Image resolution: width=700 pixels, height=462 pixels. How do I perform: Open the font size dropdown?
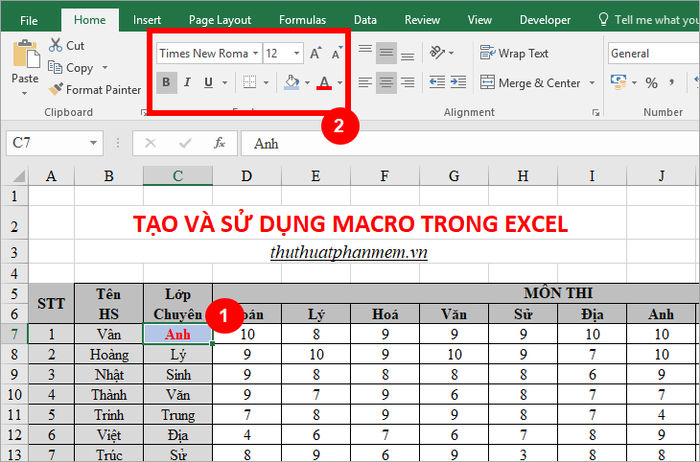click(298, 53)
